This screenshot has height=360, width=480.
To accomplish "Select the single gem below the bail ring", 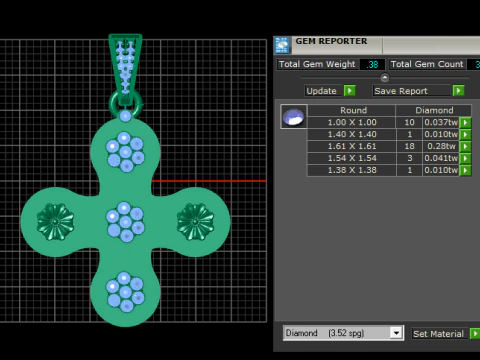I will point(125,116).
